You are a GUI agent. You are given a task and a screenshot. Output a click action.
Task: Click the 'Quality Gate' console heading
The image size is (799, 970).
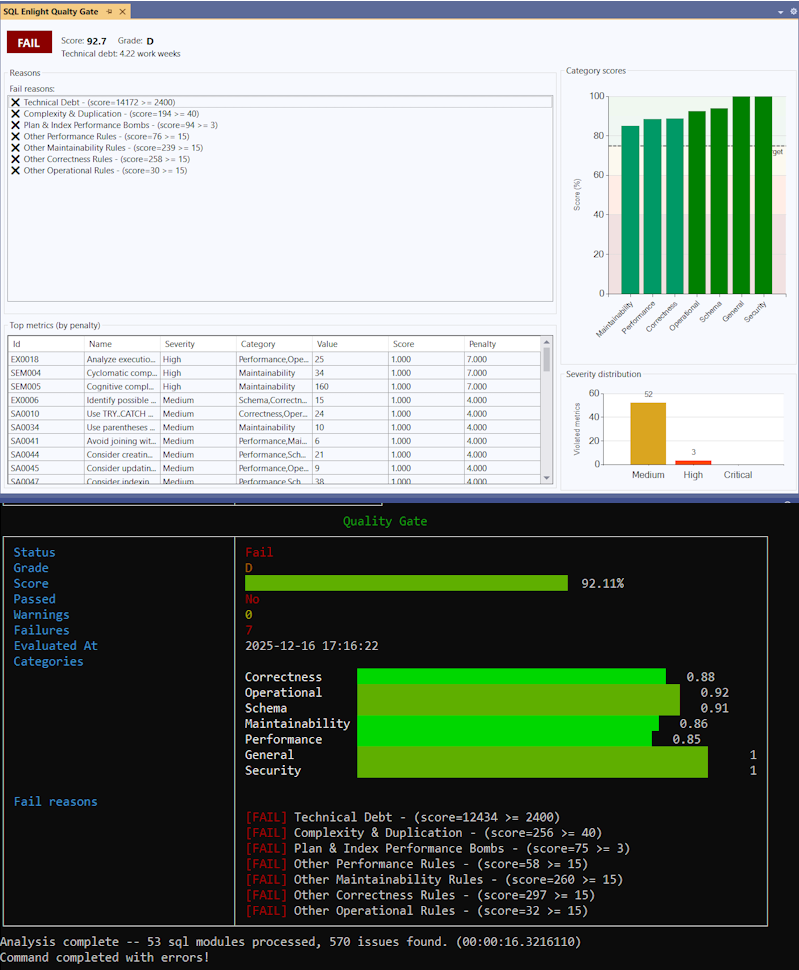(x=385, y=521)
